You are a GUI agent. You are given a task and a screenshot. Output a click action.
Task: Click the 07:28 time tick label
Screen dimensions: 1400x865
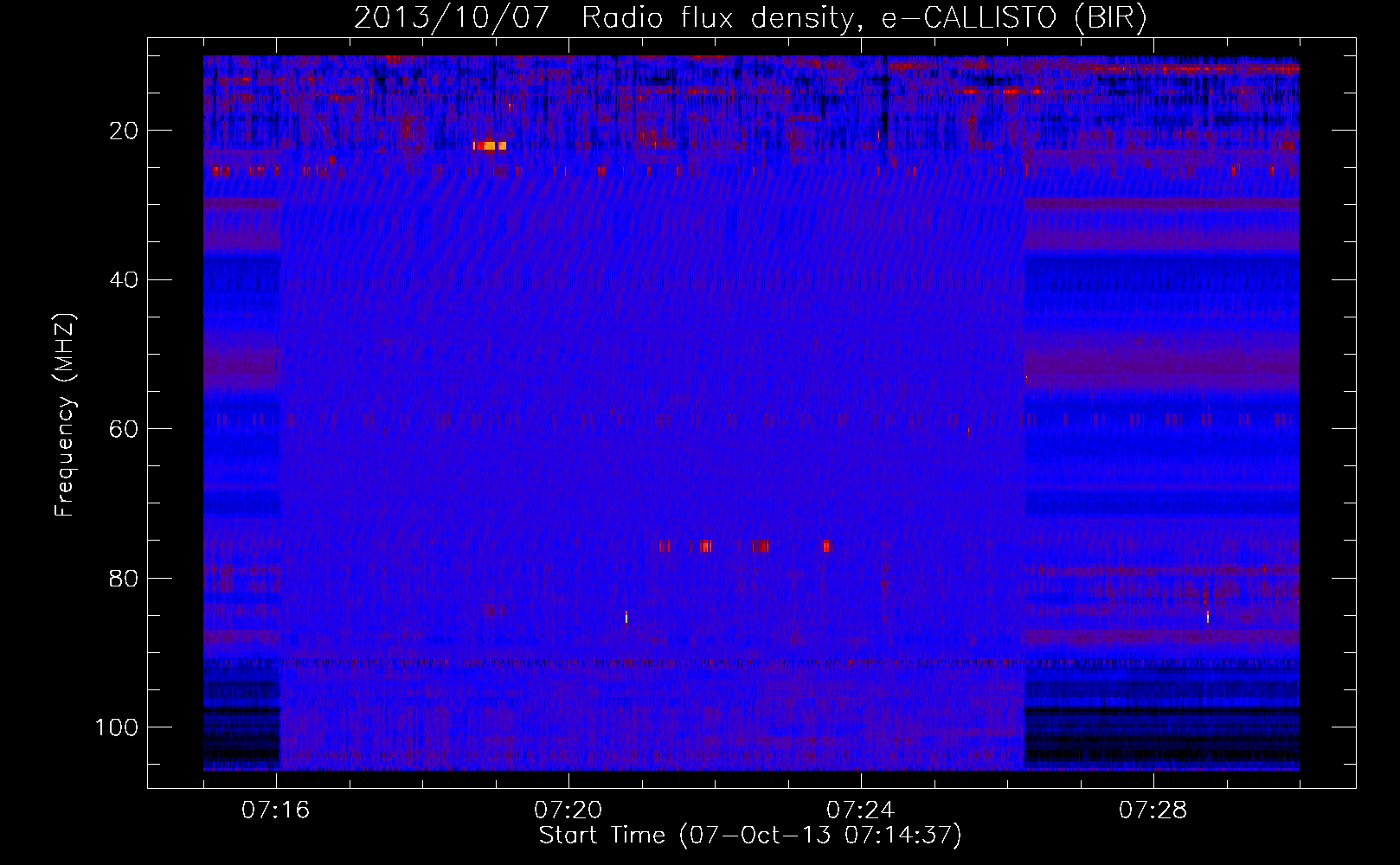(x=1153, y=811)
